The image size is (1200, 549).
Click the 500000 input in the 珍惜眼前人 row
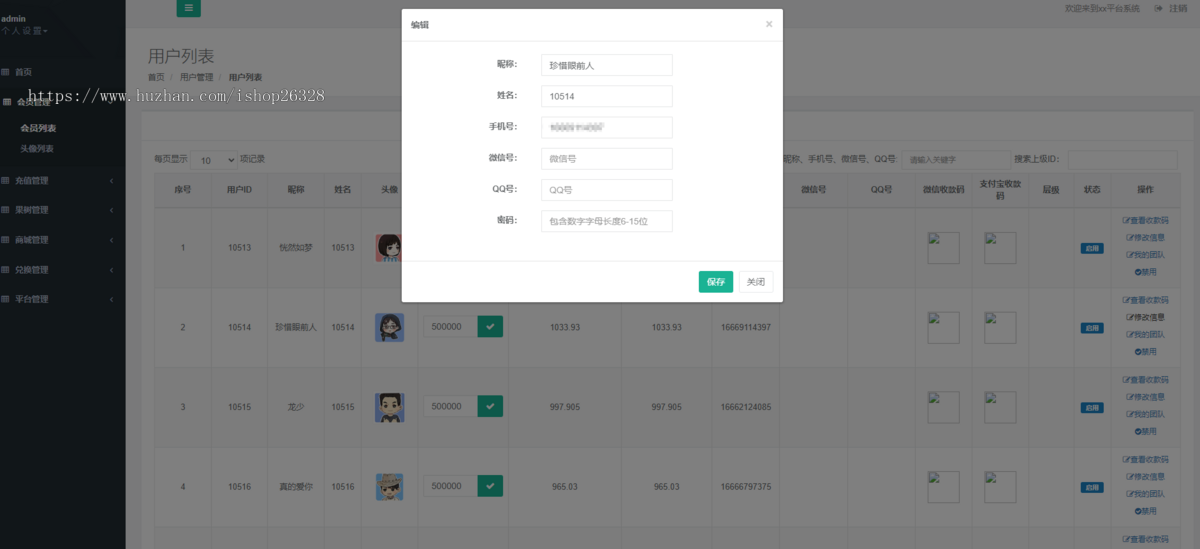tap(450, 326)
